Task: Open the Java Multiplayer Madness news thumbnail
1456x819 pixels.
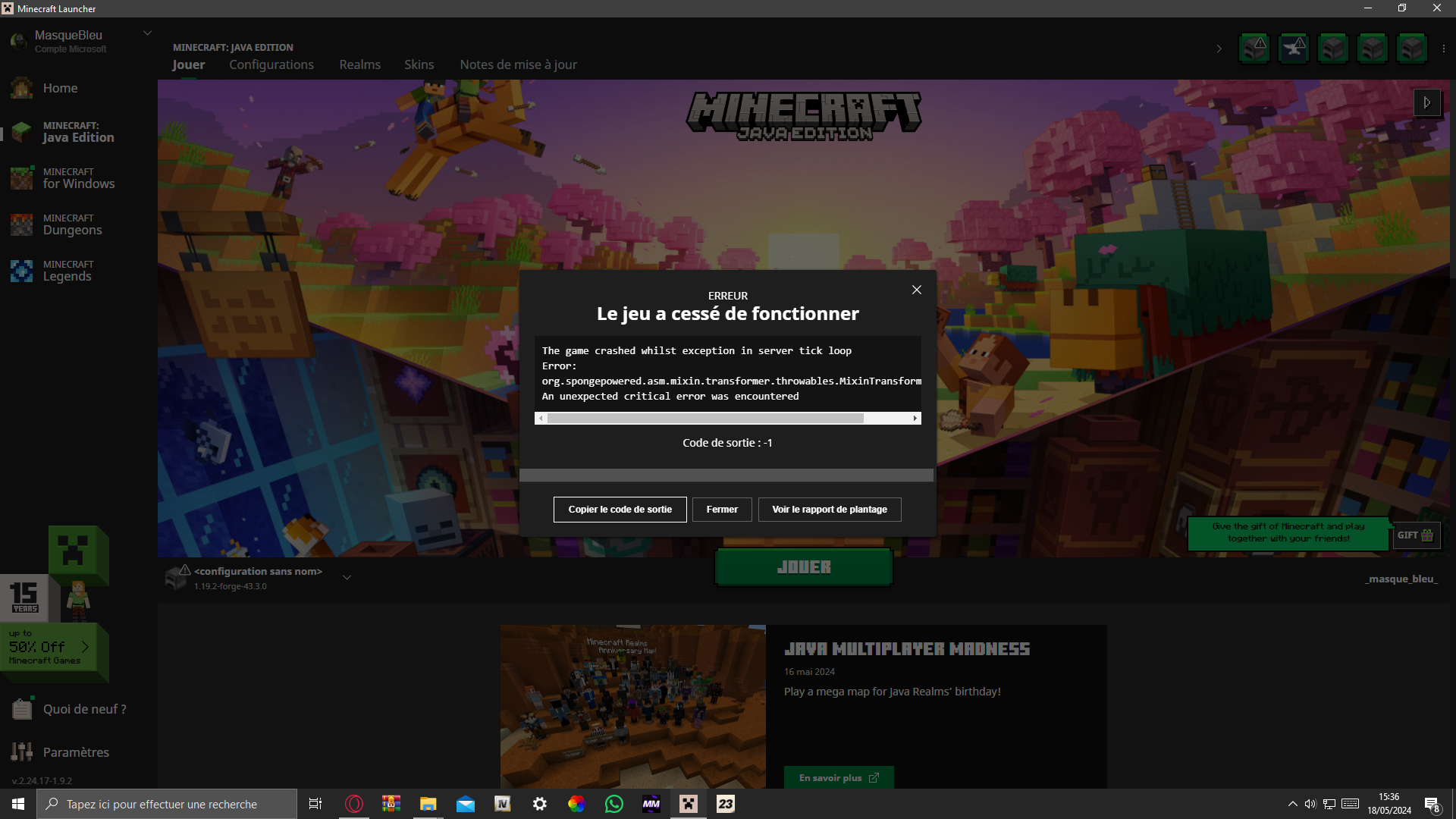Action: click(633, 707)
